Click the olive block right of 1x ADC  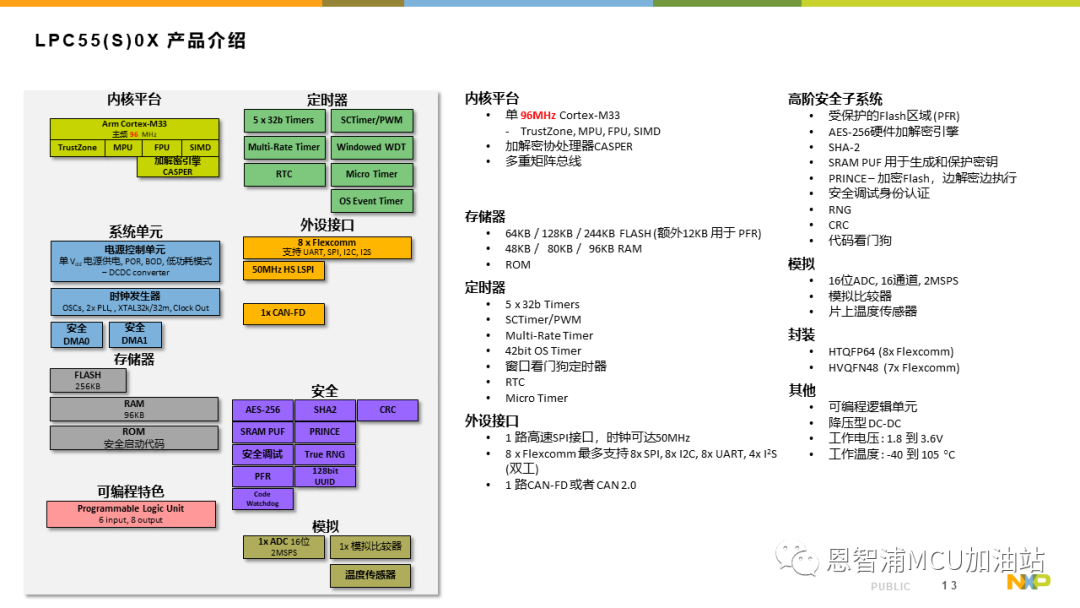[371, 547]
